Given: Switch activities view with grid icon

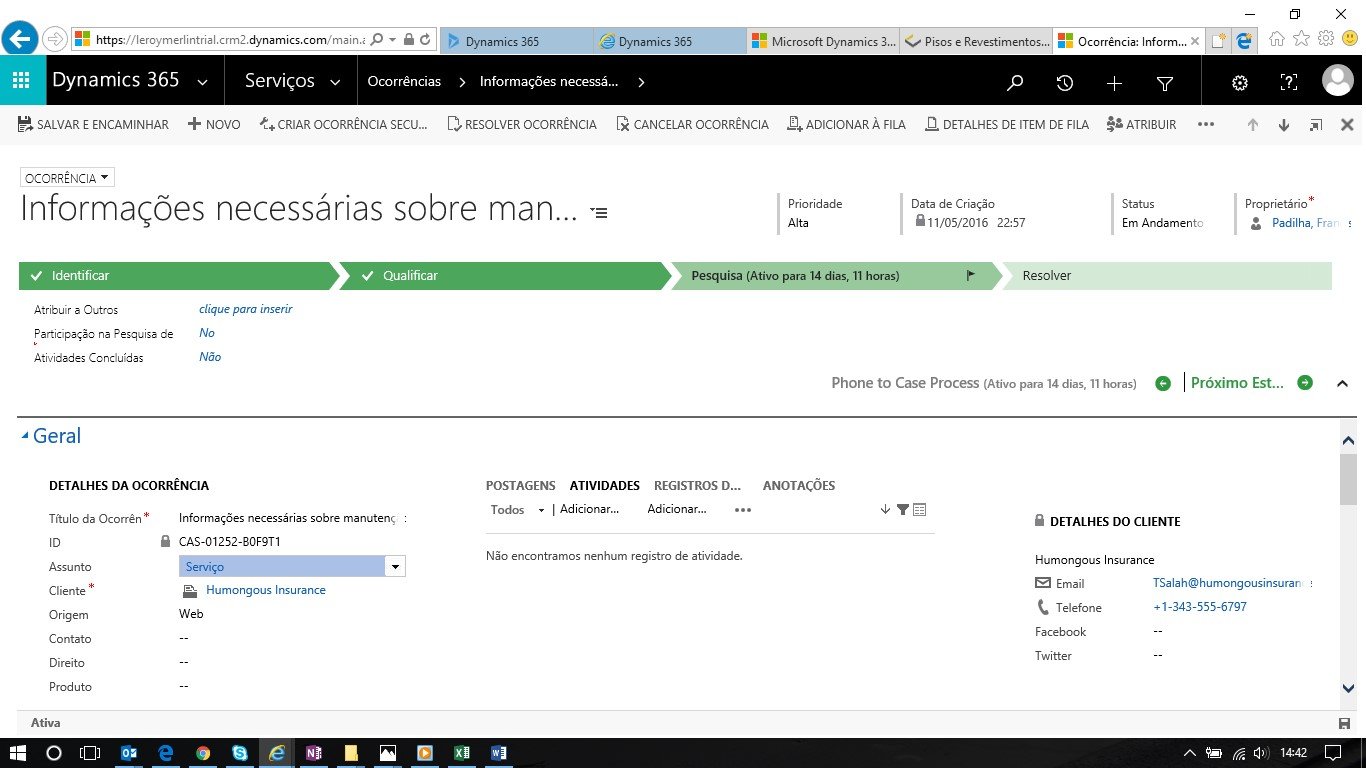Looking at the screenshot, I should [920, 510].
